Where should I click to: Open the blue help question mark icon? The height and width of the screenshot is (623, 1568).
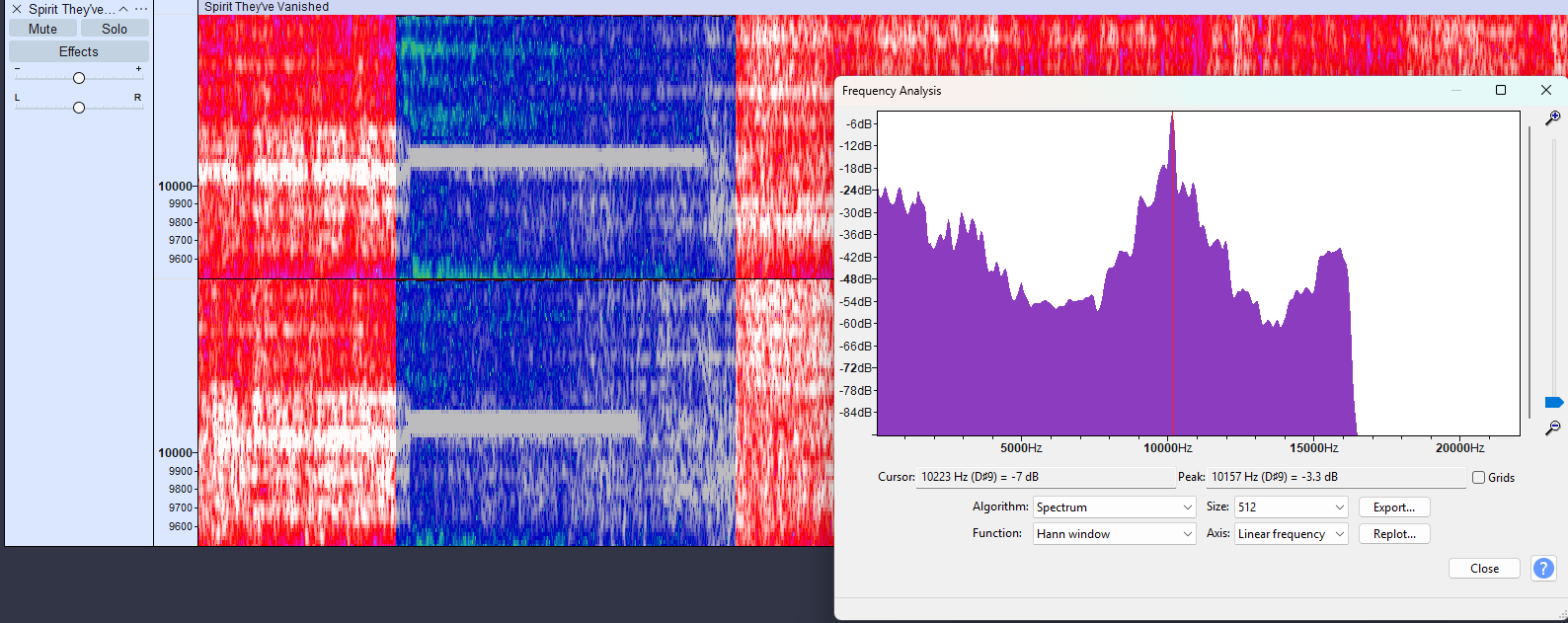tap(1542, 569)
